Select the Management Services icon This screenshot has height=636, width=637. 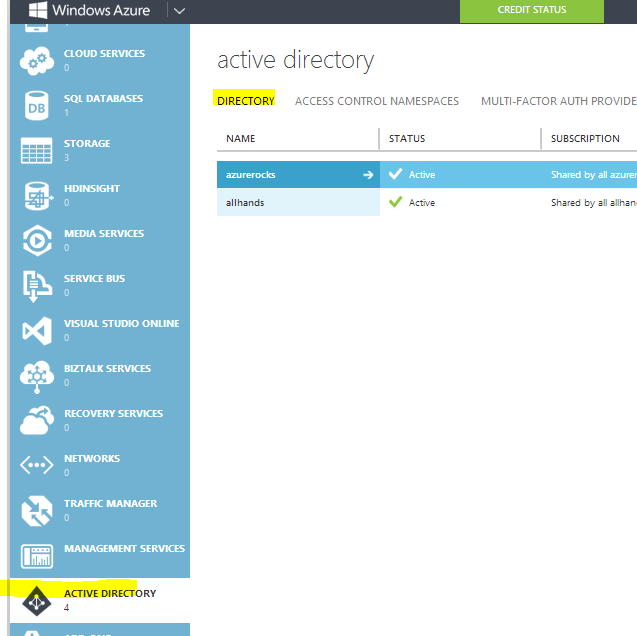point(37,556)
